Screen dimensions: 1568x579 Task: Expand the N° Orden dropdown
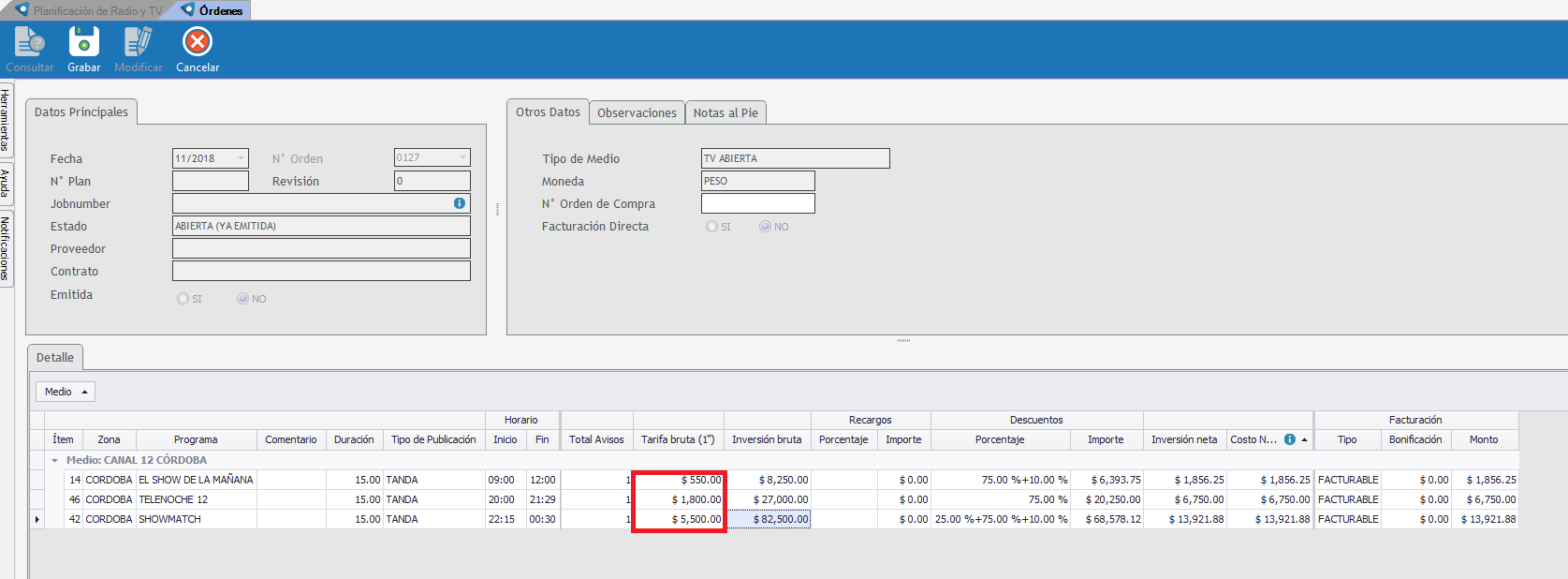[462, 157]
